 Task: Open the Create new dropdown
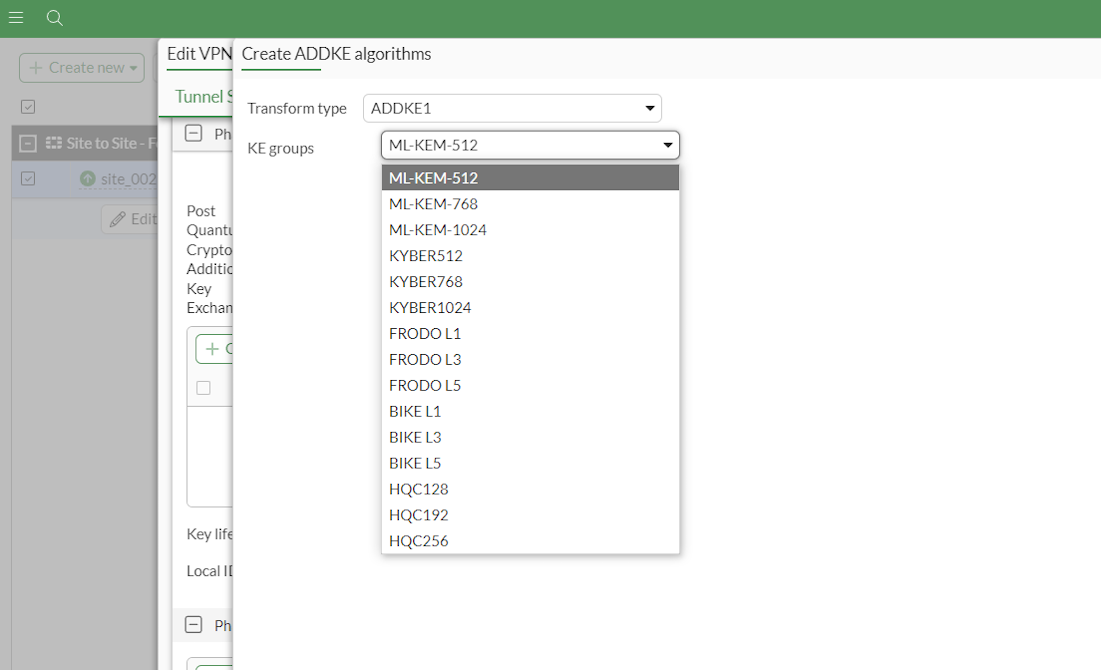pyautogui.click(x=81, y=67)
